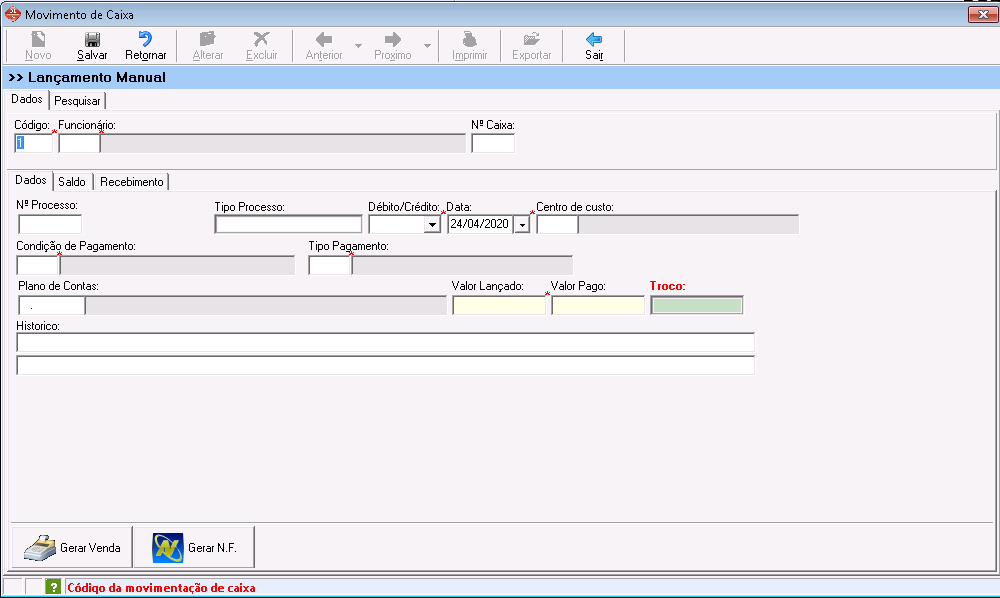Image resolution: width=1000 pixels, height=598 pixels.
Task: Open the Saldo tab
Action: pos(72,182)
